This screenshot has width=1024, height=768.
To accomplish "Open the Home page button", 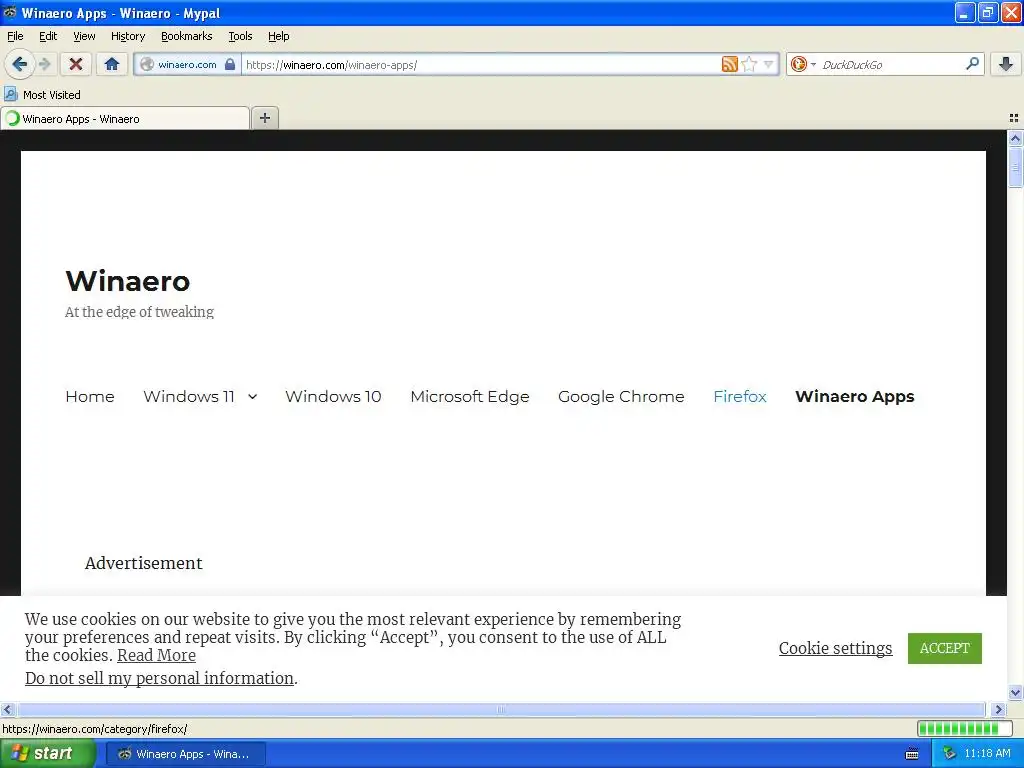I will [112, 64].
